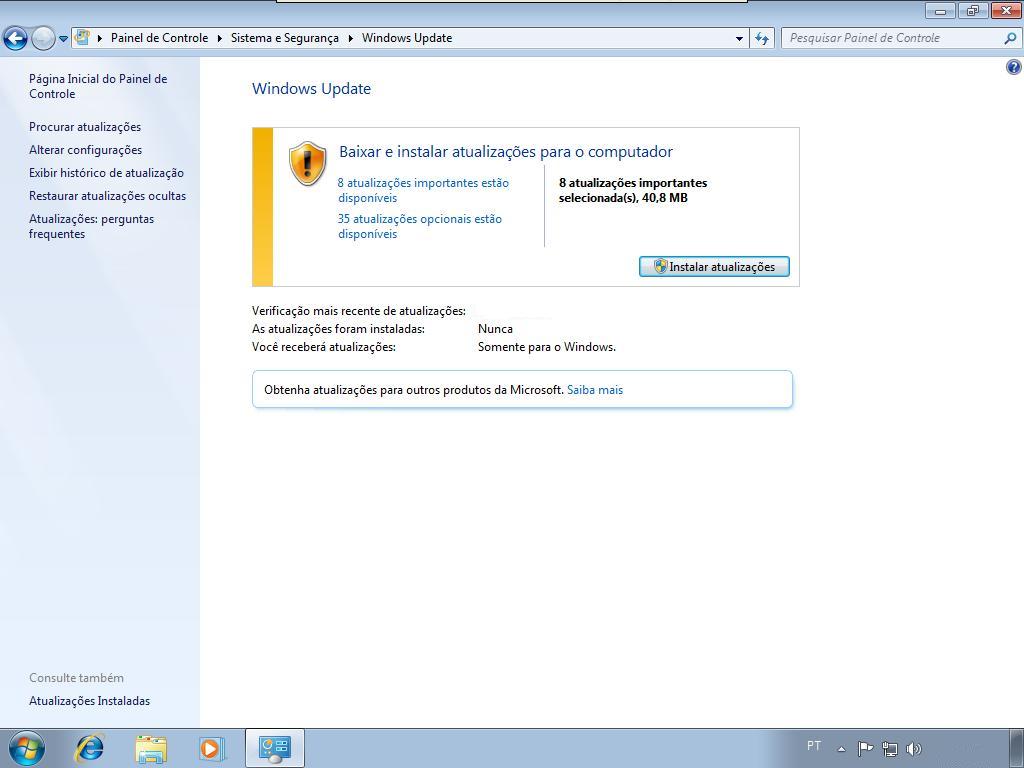Open the Action Center flag icon
Image resolution: width=1024 pixels, height=768 pixels.
pyautogui.click(x=865, y=748)
